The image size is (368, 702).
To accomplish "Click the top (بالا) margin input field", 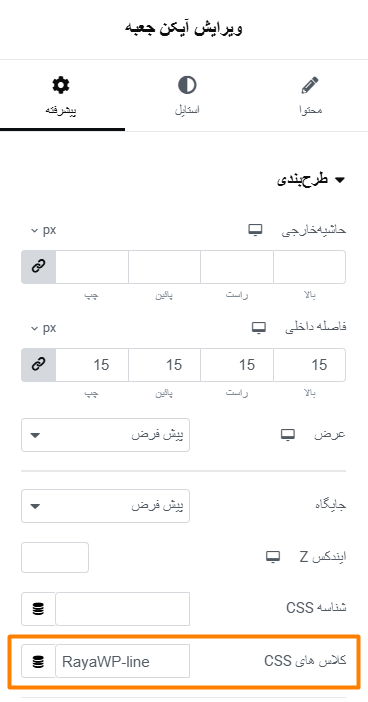I will tap(309, 267).
